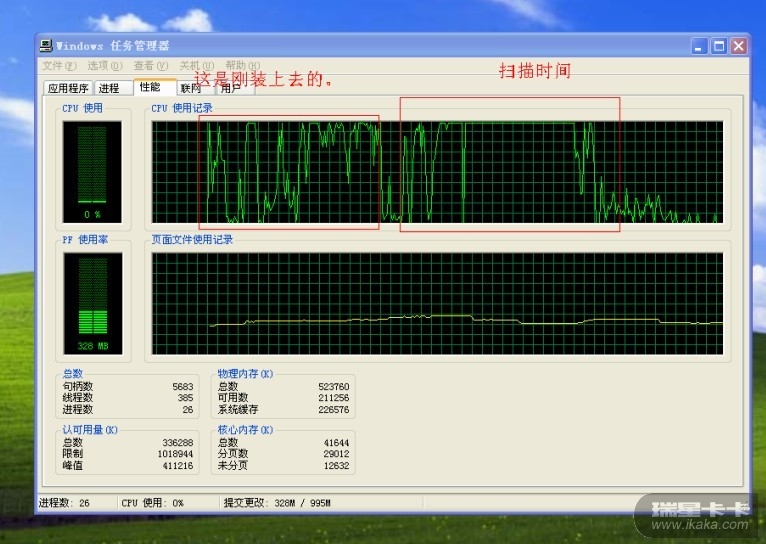The width and height of the screenshot is (766, 544).
Task: Click the 线程数 label
Action: click(x=77, y=398)
